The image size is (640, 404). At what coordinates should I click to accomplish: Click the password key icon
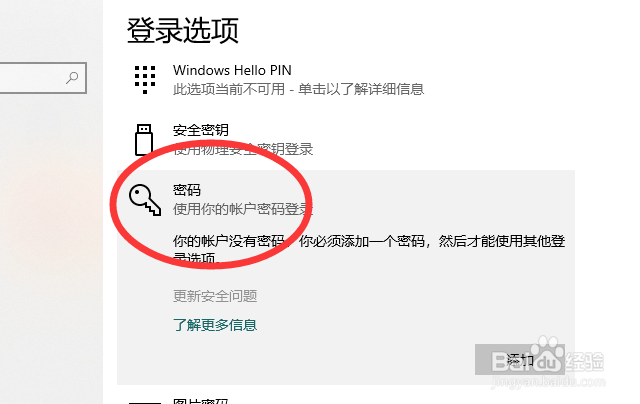145,200
